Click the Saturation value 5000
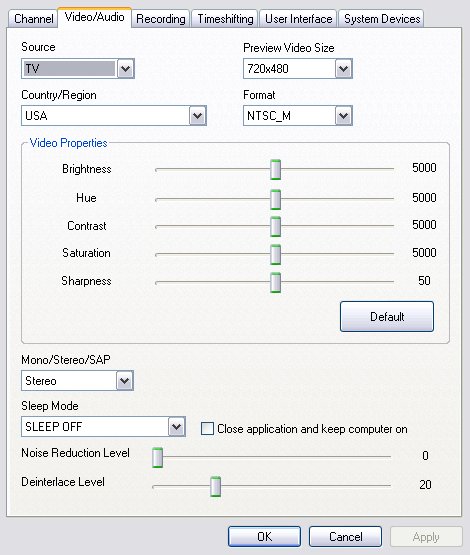The height and width of the screenshot is (555, 470). point(424,253)
